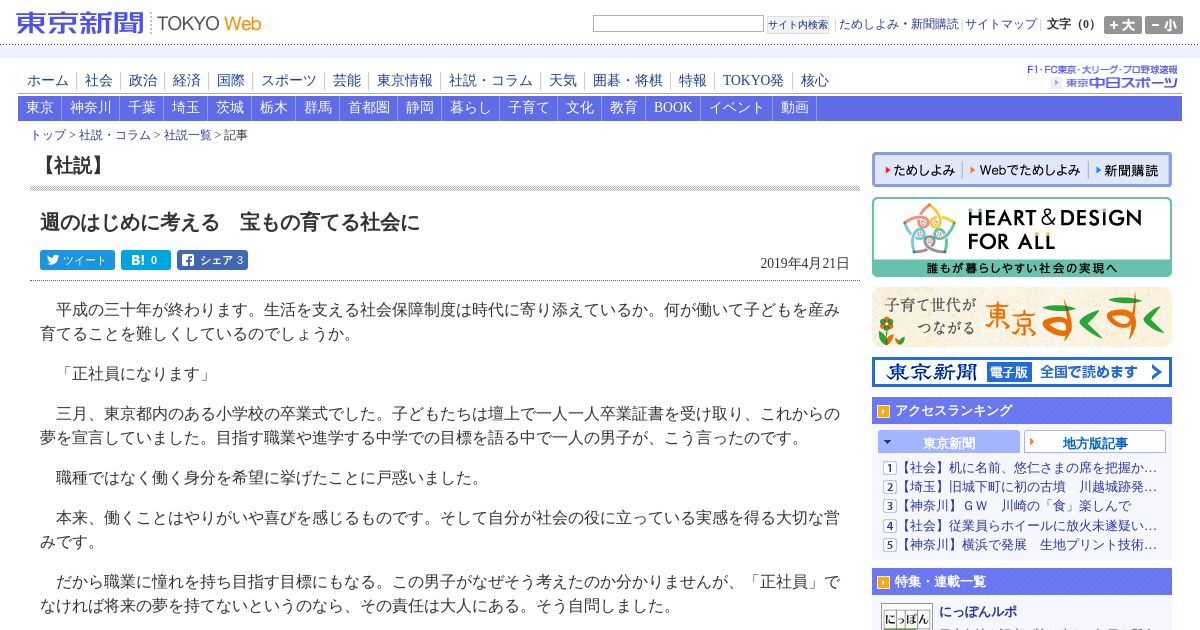
Task: Go to 社説一覧 in breadcrumb
Action: pyautogui.click(x=188, y=135)
